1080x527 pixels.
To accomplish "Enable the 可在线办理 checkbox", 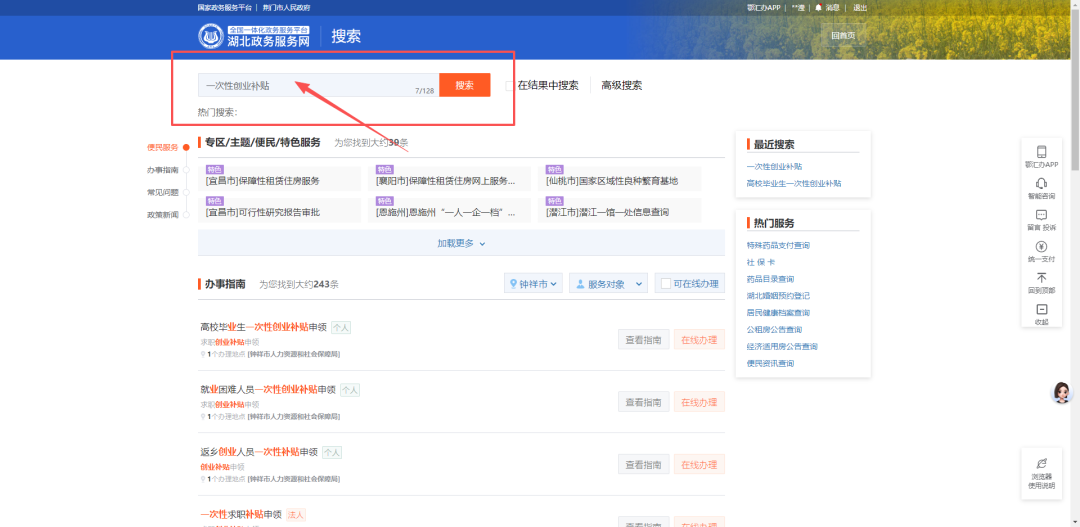I will (x=666, y=283).
